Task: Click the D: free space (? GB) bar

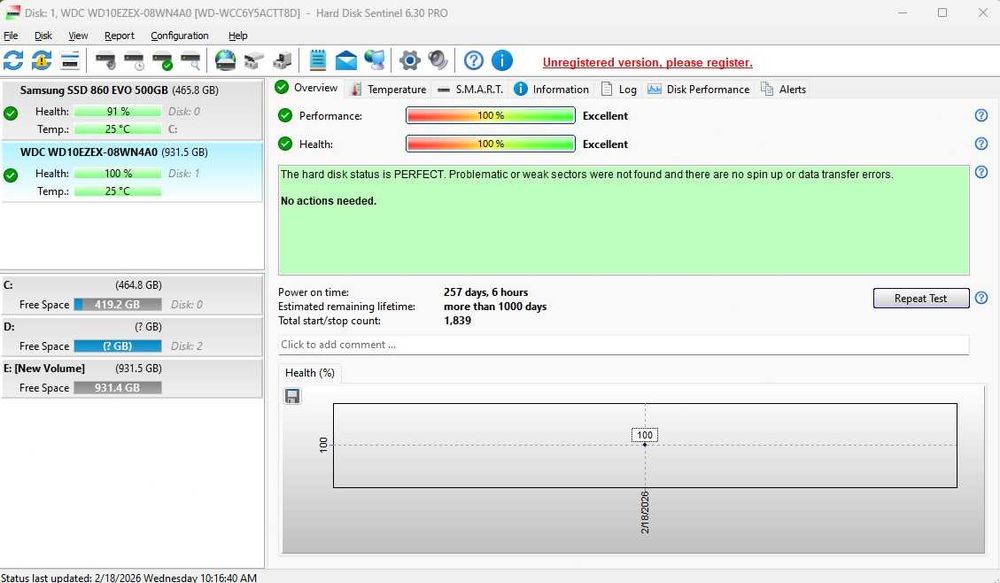Action: (117, 346)
